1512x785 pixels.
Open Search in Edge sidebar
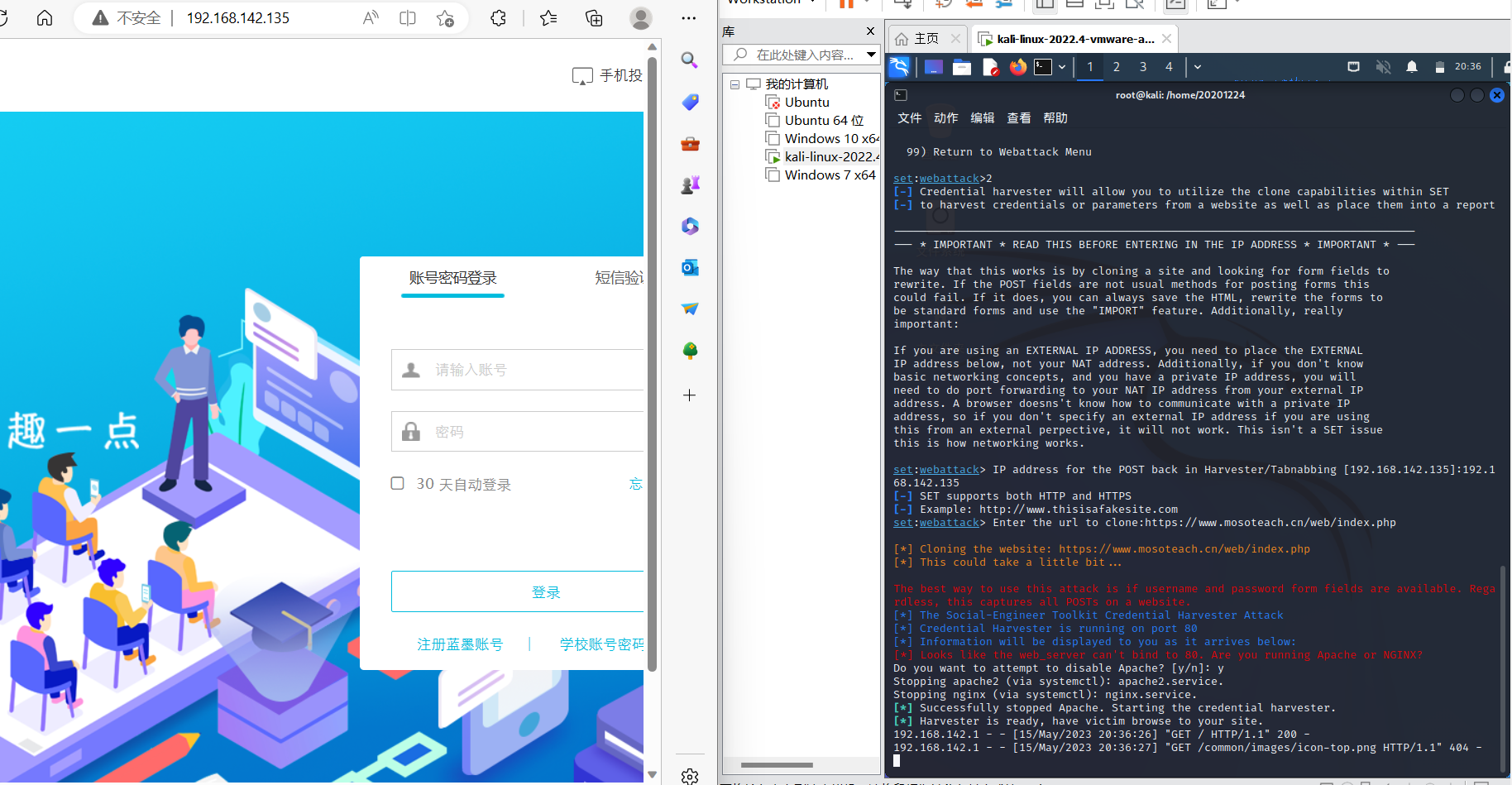(690, 60)
